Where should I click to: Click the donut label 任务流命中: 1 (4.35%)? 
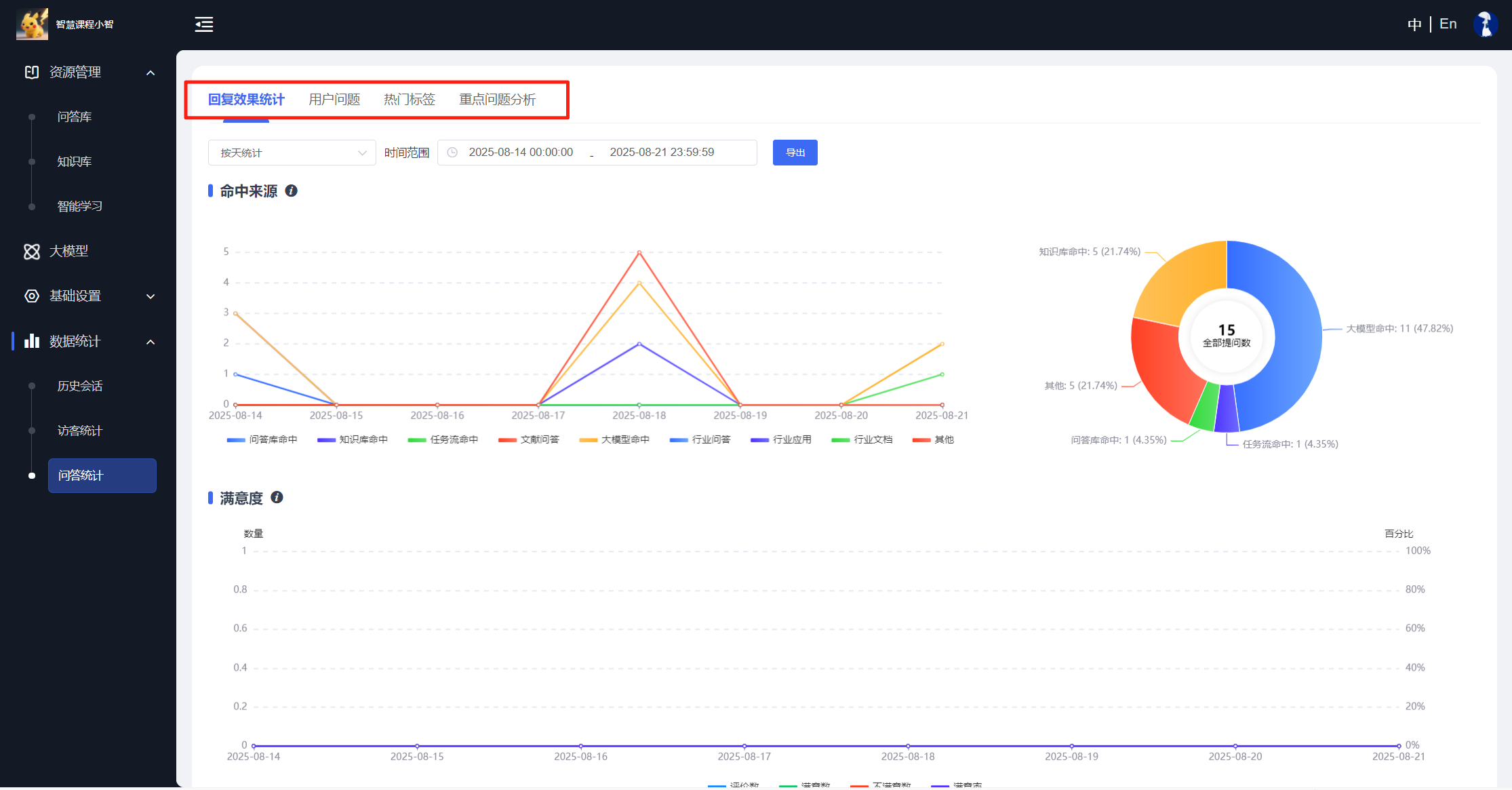(1290, 444)
